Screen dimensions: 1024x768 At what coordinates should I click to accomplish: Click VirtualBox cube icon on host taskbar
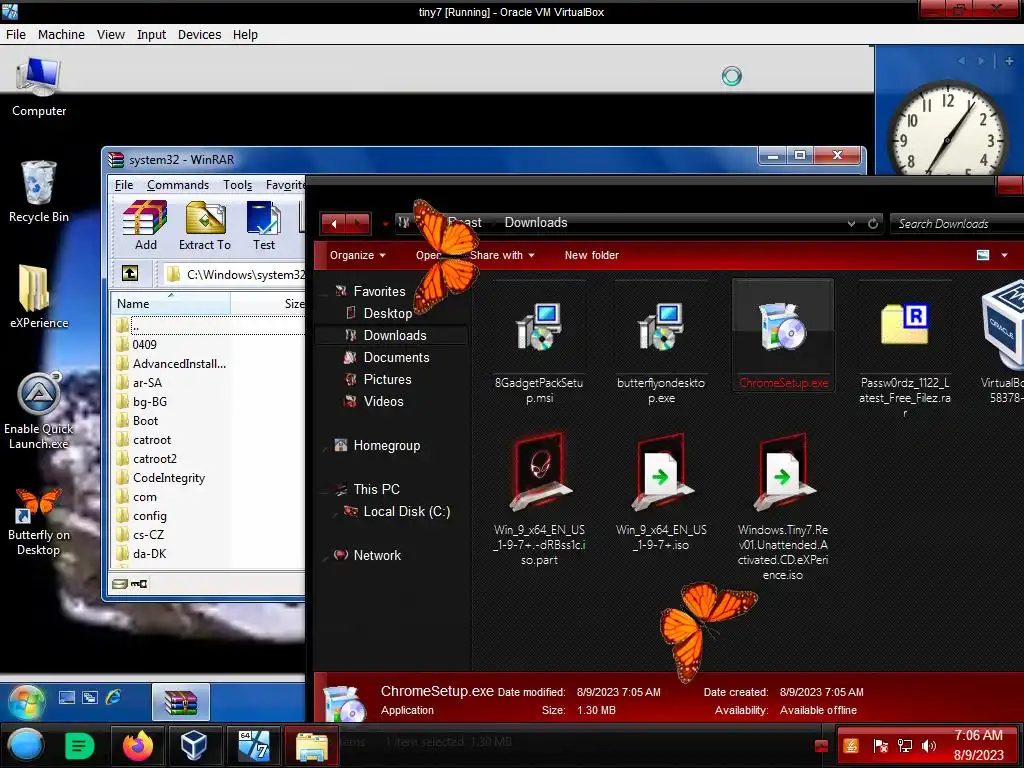[x=194, y=745]
